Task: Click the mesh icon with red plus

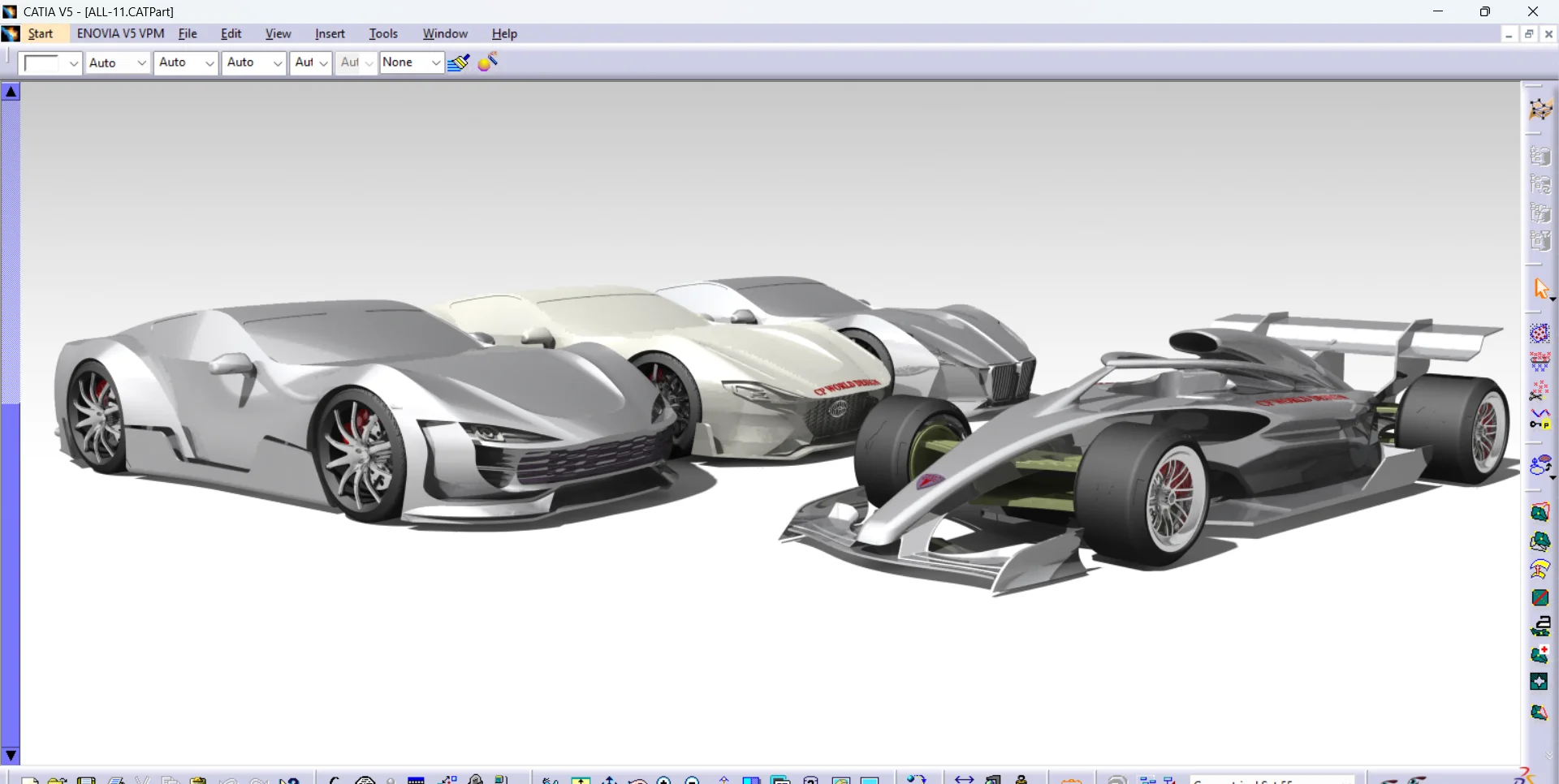Action: coord(1540,654)
